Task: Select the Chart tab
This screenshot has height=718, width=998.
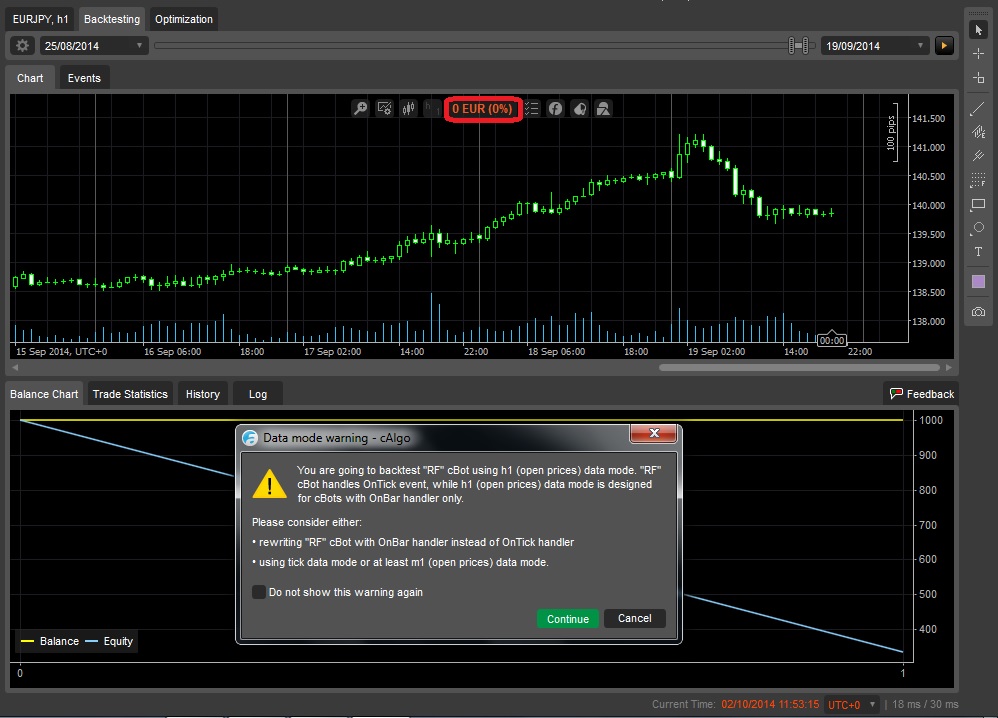Action: [30, 78]
